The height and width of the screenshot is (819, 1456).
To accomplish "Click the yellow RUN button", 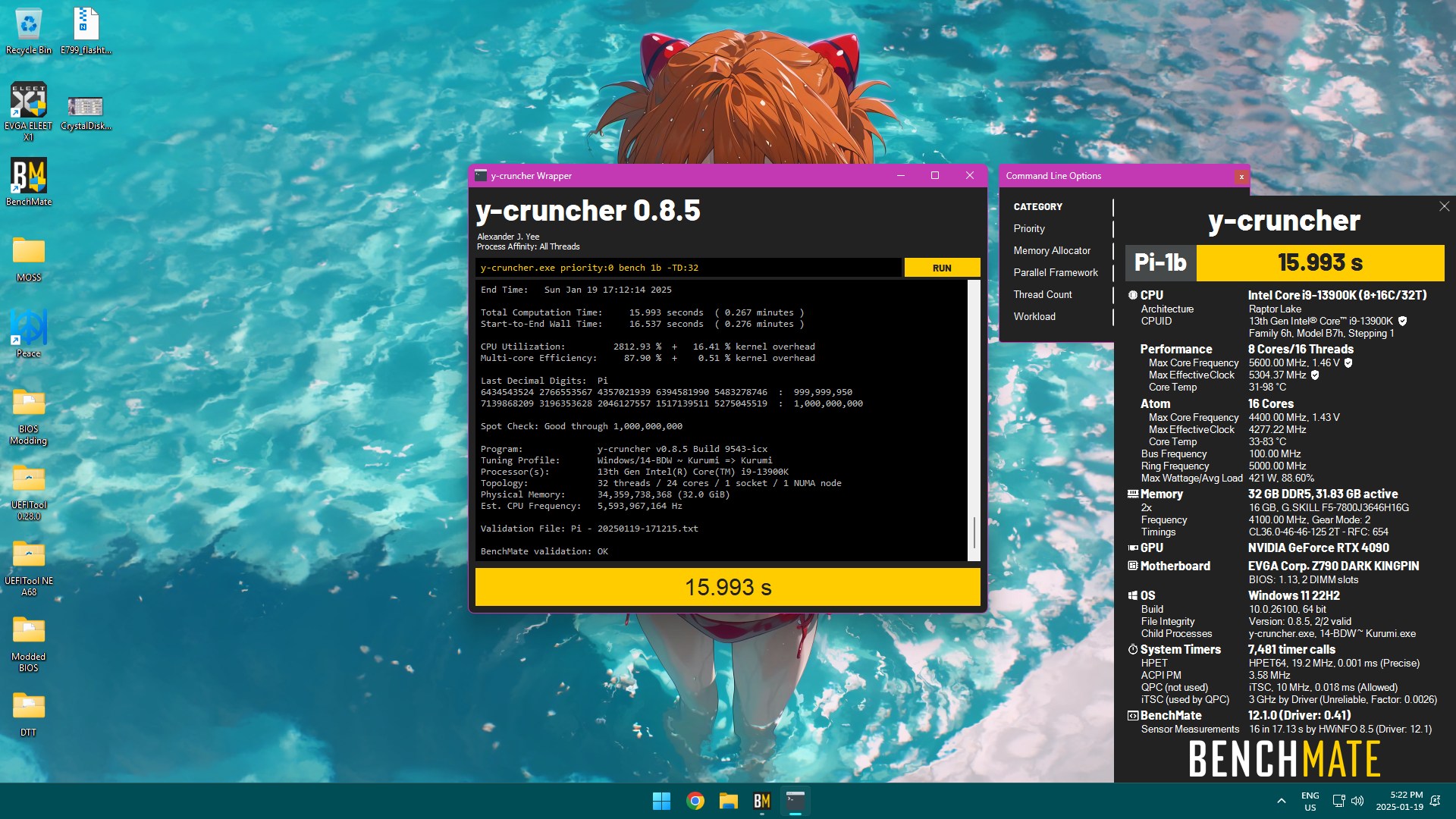I will [x=942, y=268].
